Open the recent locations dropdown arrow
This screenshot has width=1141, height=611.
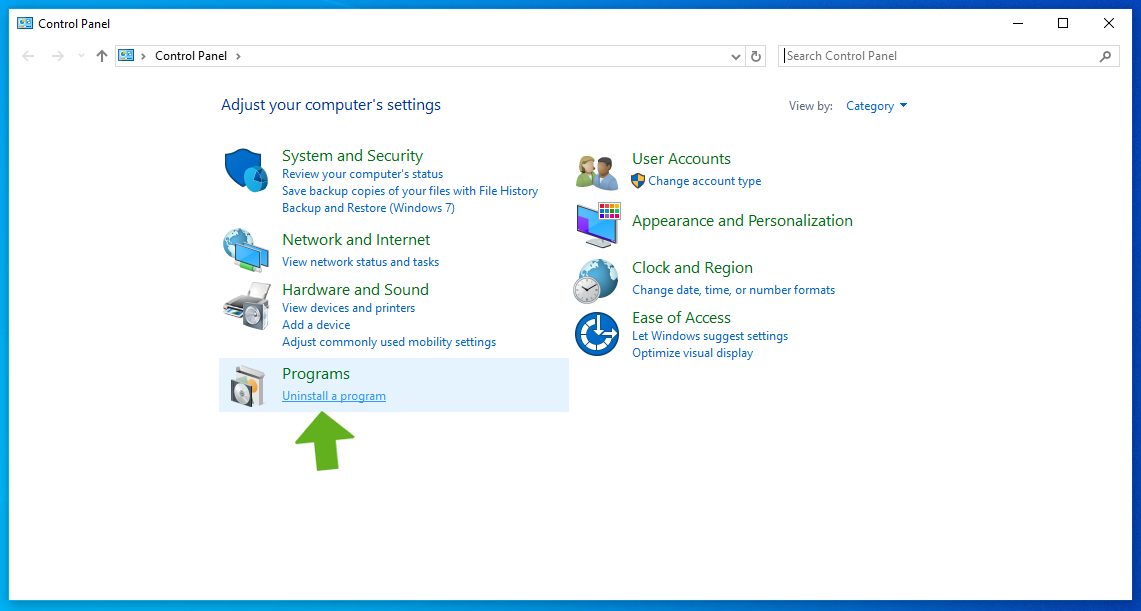click(x=81, y=56)
